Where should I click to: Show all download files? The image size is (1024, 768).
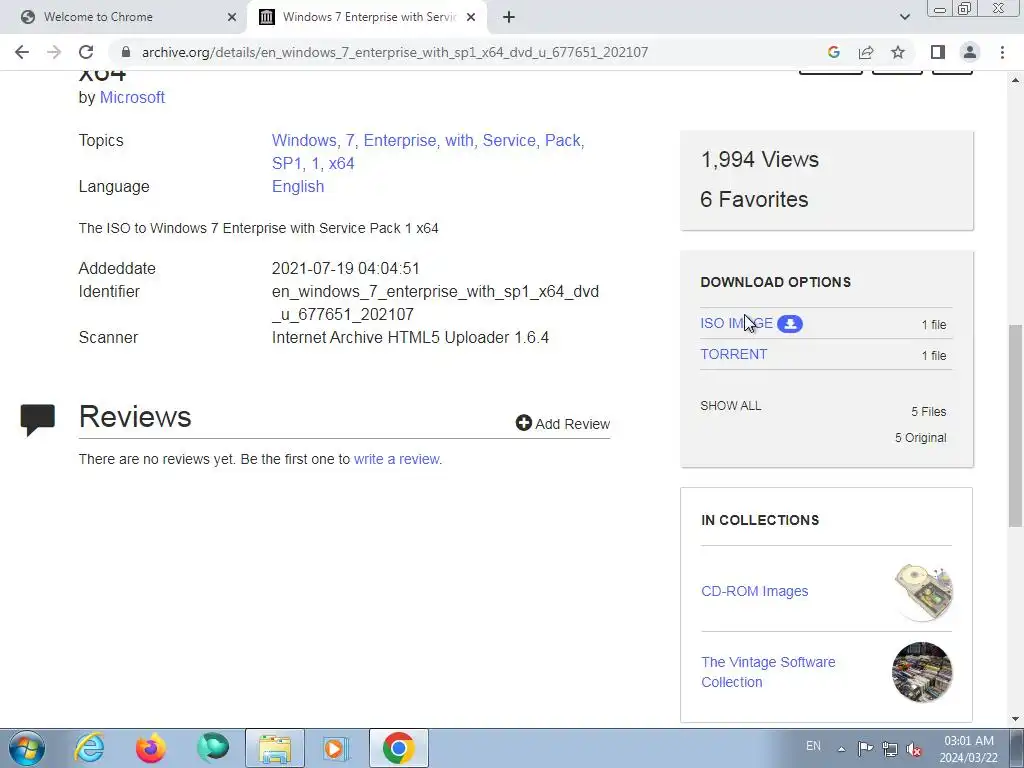[x=731, y=406]
